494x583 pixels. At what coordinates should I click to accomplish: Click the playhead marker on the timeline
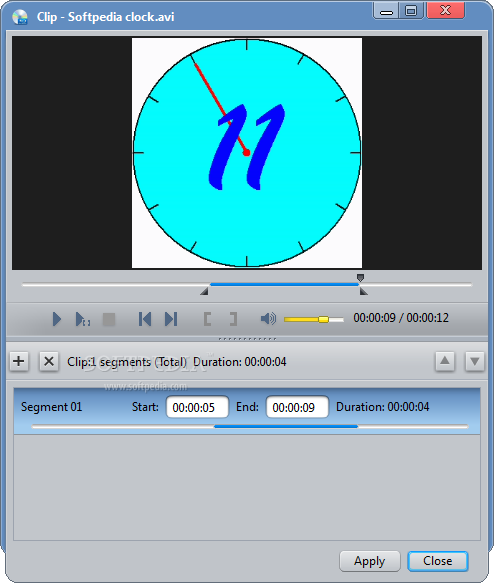360,277
